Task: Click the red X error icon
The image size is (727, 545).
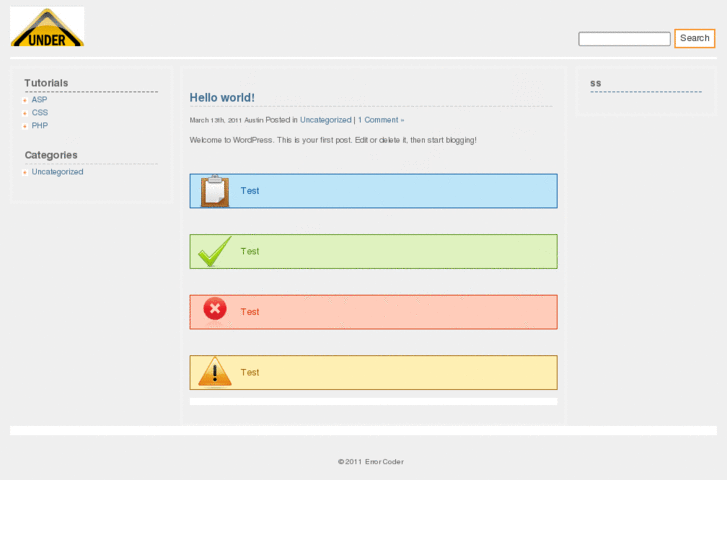Action: [215, 309]
